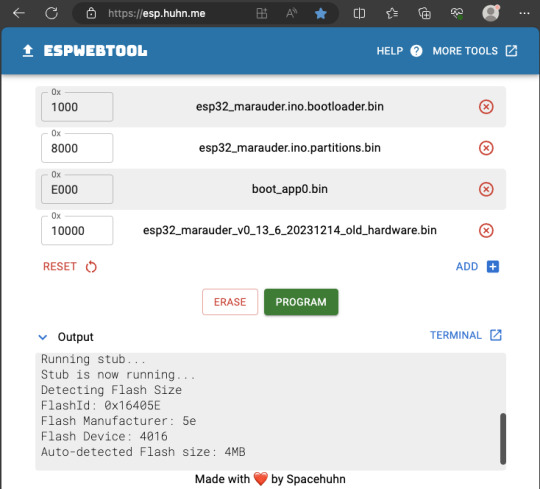540x489 pixels.
Task: Click the ADD plus icon
Action: click(x=493, y=267)
